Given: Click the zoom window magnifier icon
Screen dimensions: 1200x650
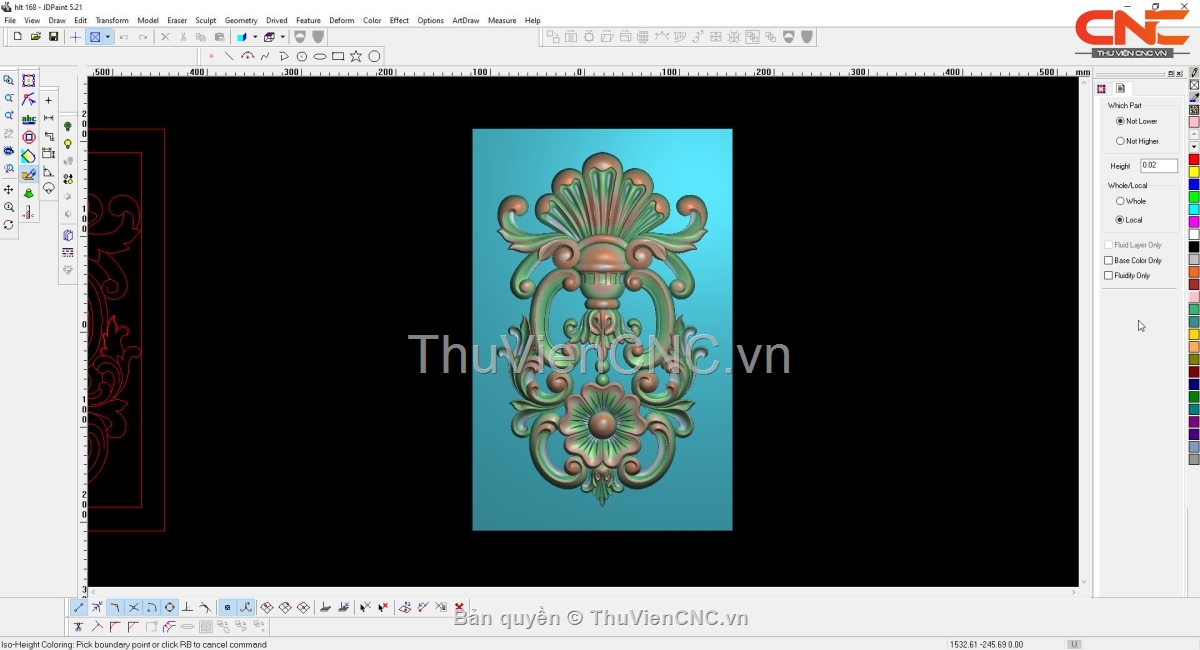Looking at the screenshot, I should pos(9,81).
